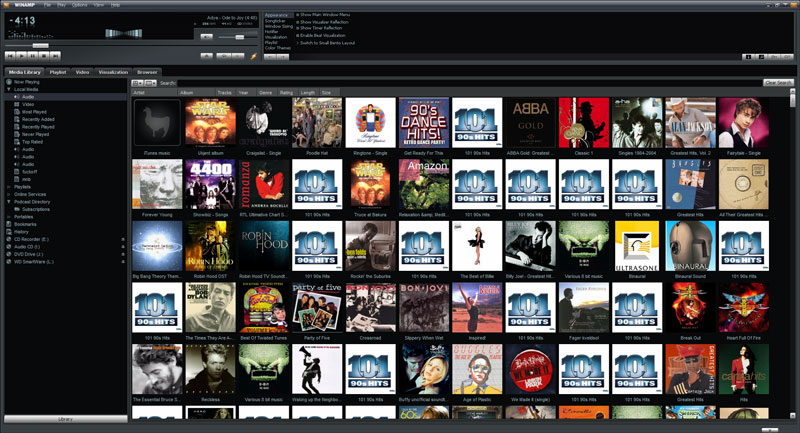Image resolution: width=800 pixels, height=433 pixels.
Task: Toggle Show Timer Reflection option
Action: (x=320, y=28)
